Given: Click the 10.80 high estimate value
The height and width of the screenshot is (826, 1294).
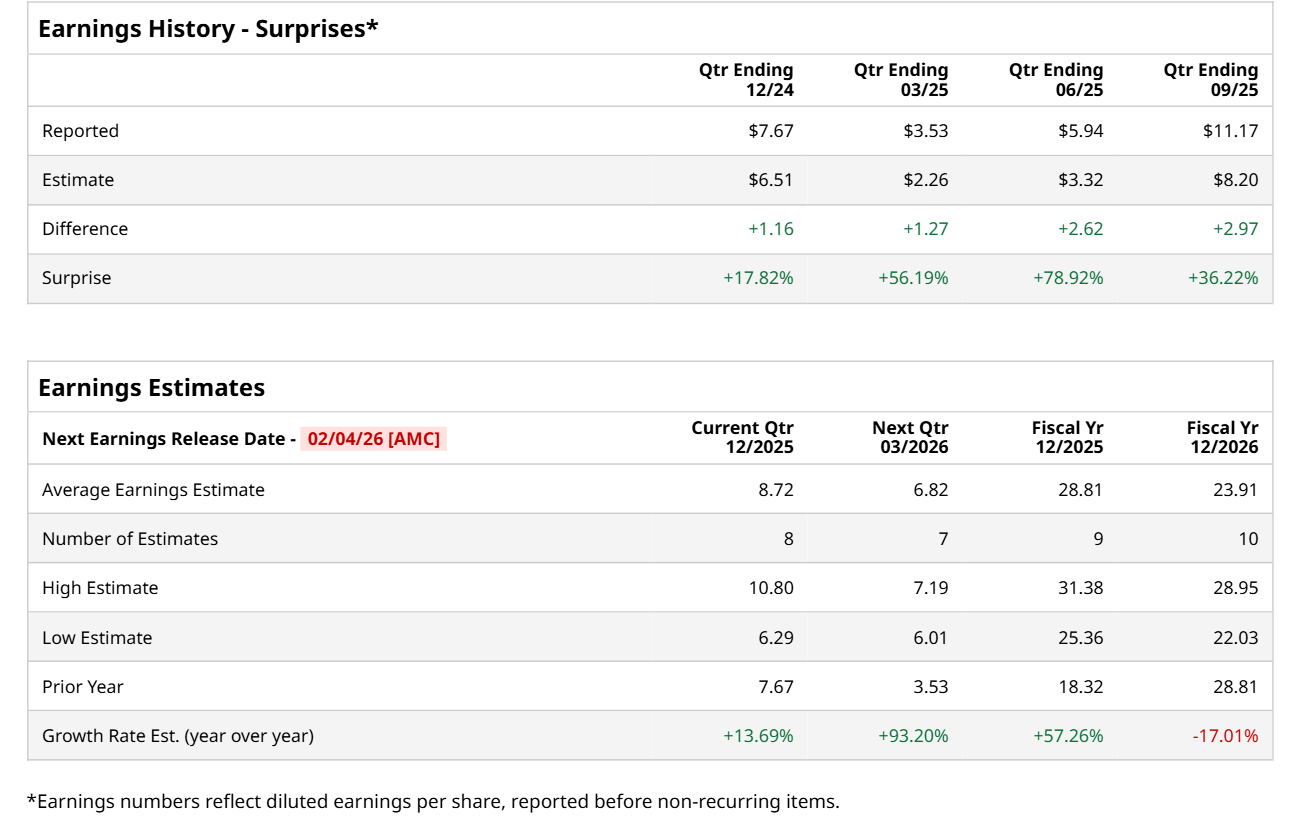Looking at the screenshot, I should click(771, 588).
